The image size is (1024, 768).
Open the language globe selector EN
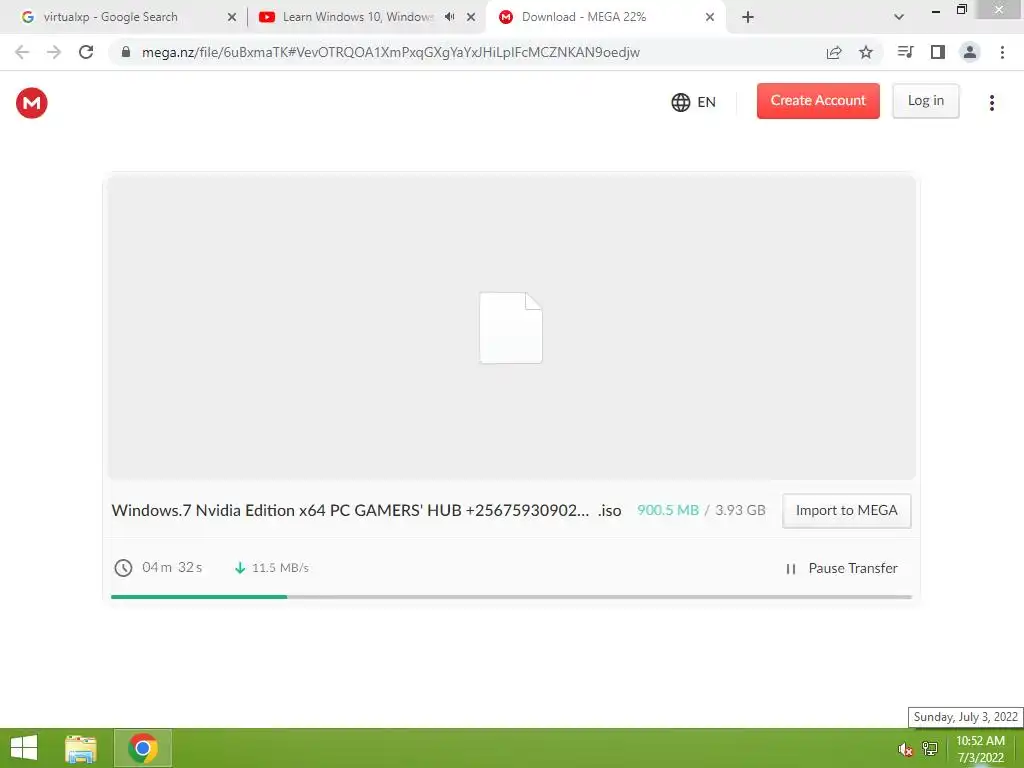694,102
